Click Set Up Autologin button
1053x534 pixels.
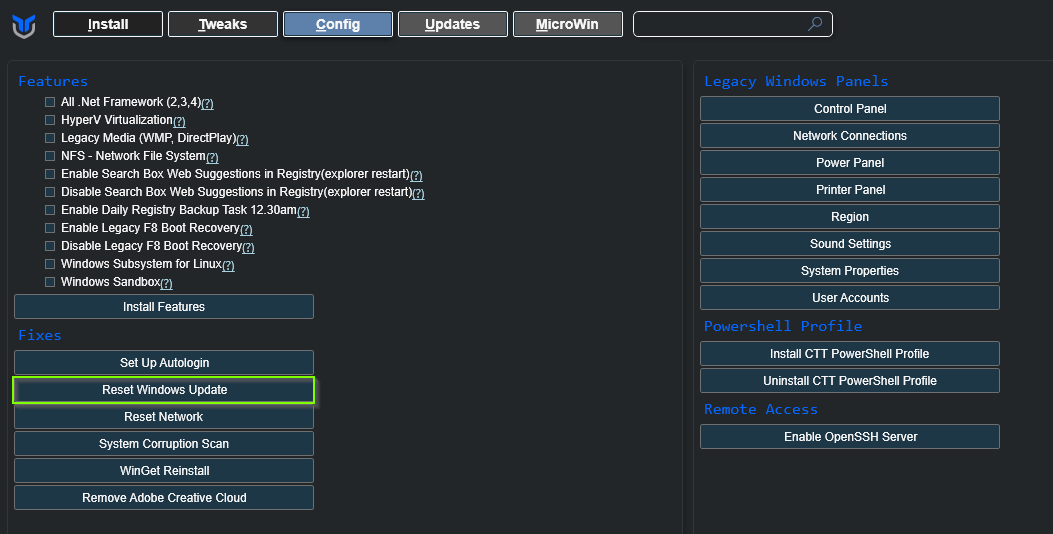tap(164, 363)
